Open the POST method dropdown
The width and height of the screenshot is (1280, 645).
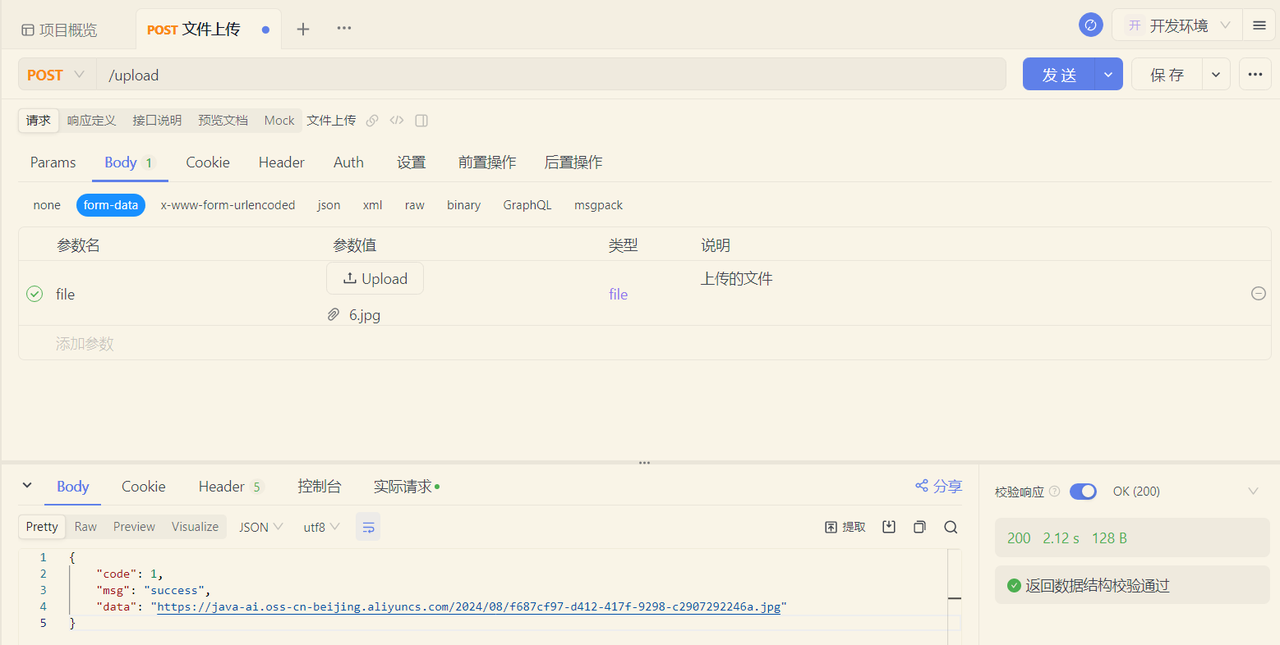(x=55, y=74)
